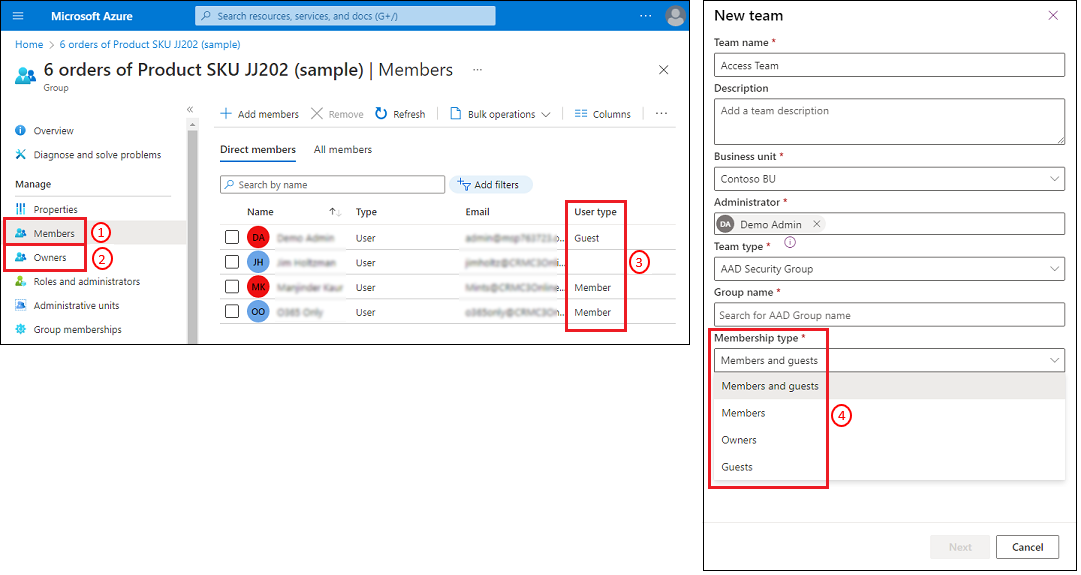Open the ellipsis menu in Azure header

(645, 16)
